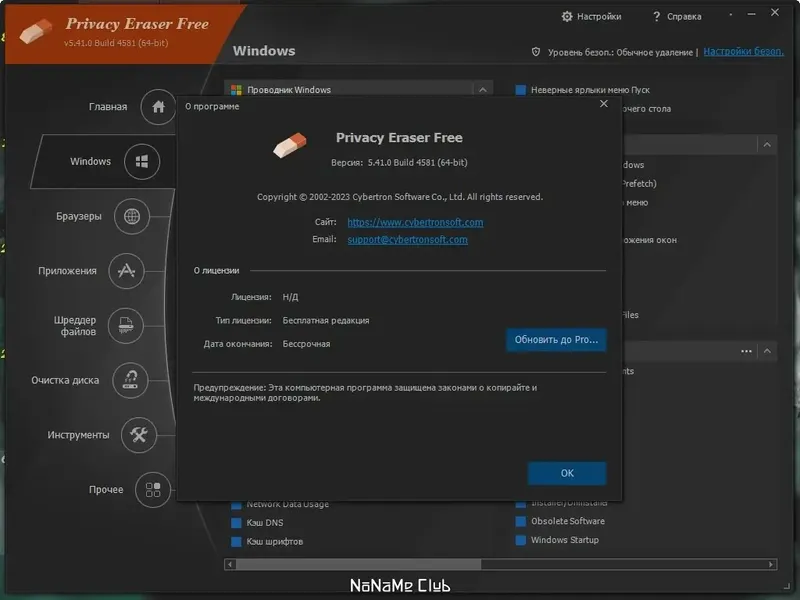The height and width of the screenshot is (600, 800).
Task: Select the Windows logo sidebar icon
Action: coord(142,162)
